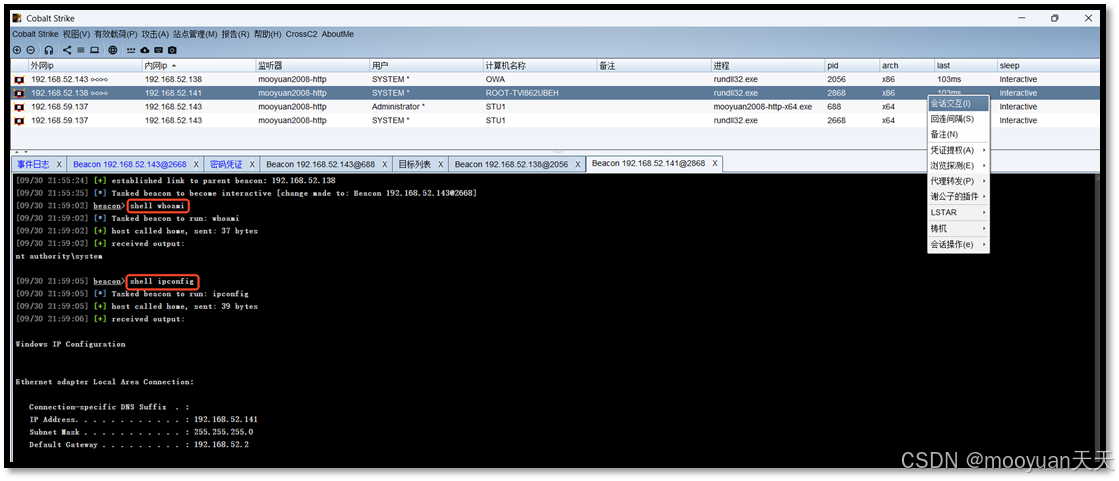Expand the LSTAR submenu
The image size is (1119, 481).
tap(958, 212)
